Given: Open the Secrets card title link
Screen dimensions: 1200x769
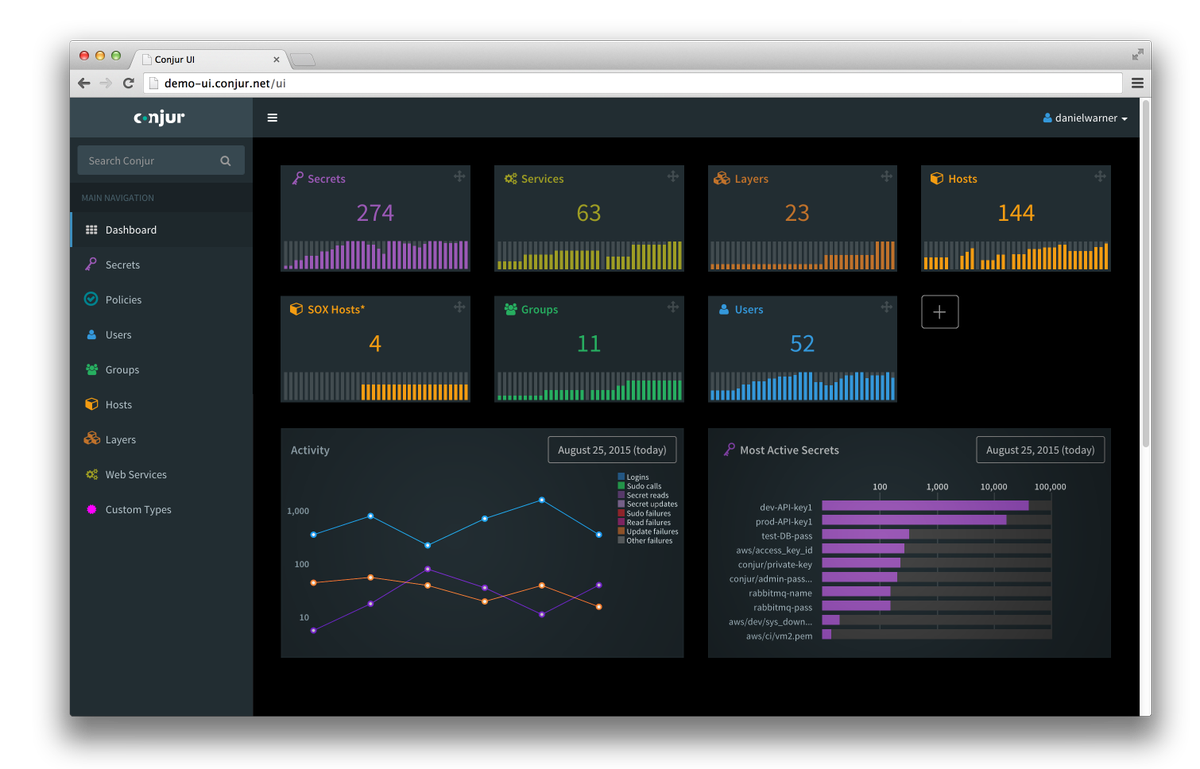Looking at the screenshot, I should click(x=326, y=179).
